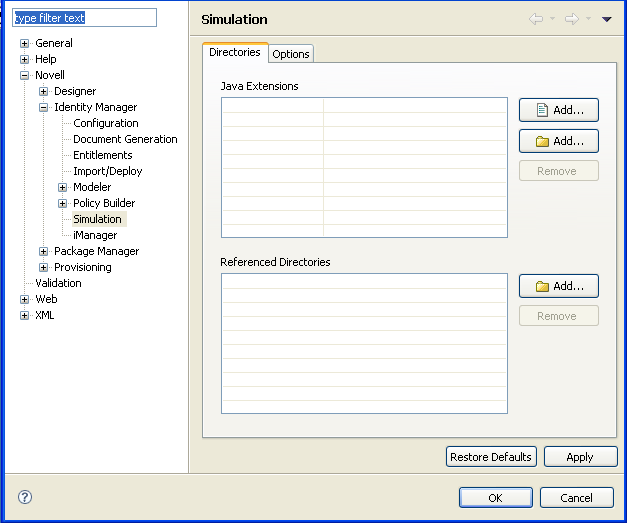Select Provisioning label in tree
Screen dimensions: 627x523
83,267
